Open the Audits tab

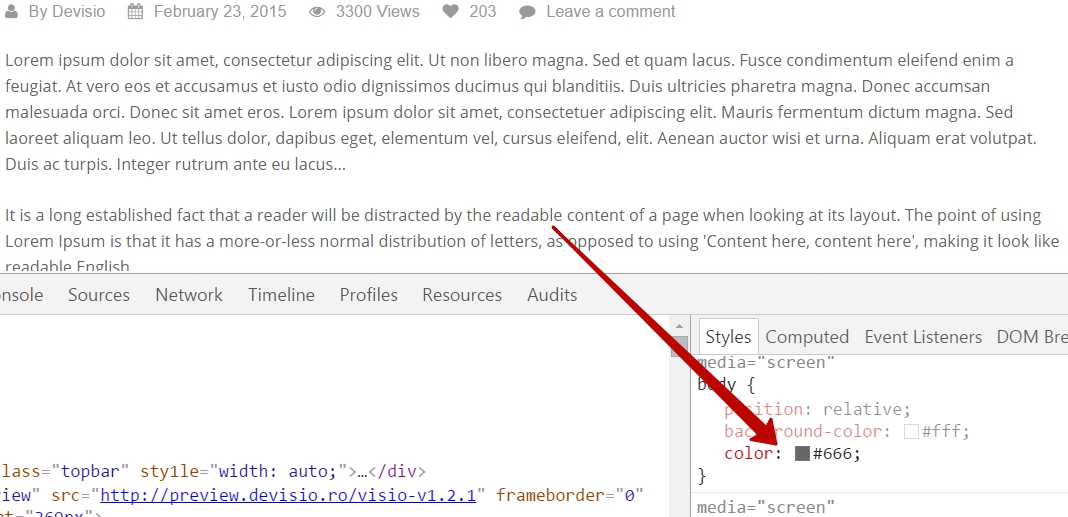coord(552,295)
